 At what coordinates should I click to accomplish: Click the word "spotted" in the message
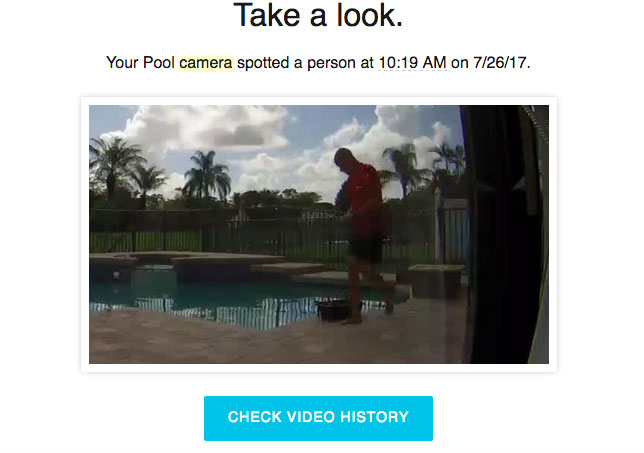(263, 63)
